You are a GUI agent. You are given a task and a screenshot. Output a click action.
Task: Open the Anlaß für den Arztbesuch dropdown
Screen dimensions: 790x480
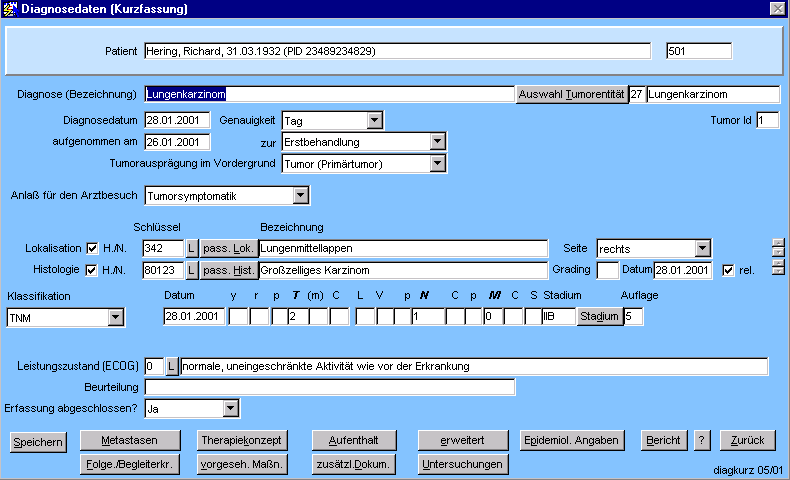(301, 196)
